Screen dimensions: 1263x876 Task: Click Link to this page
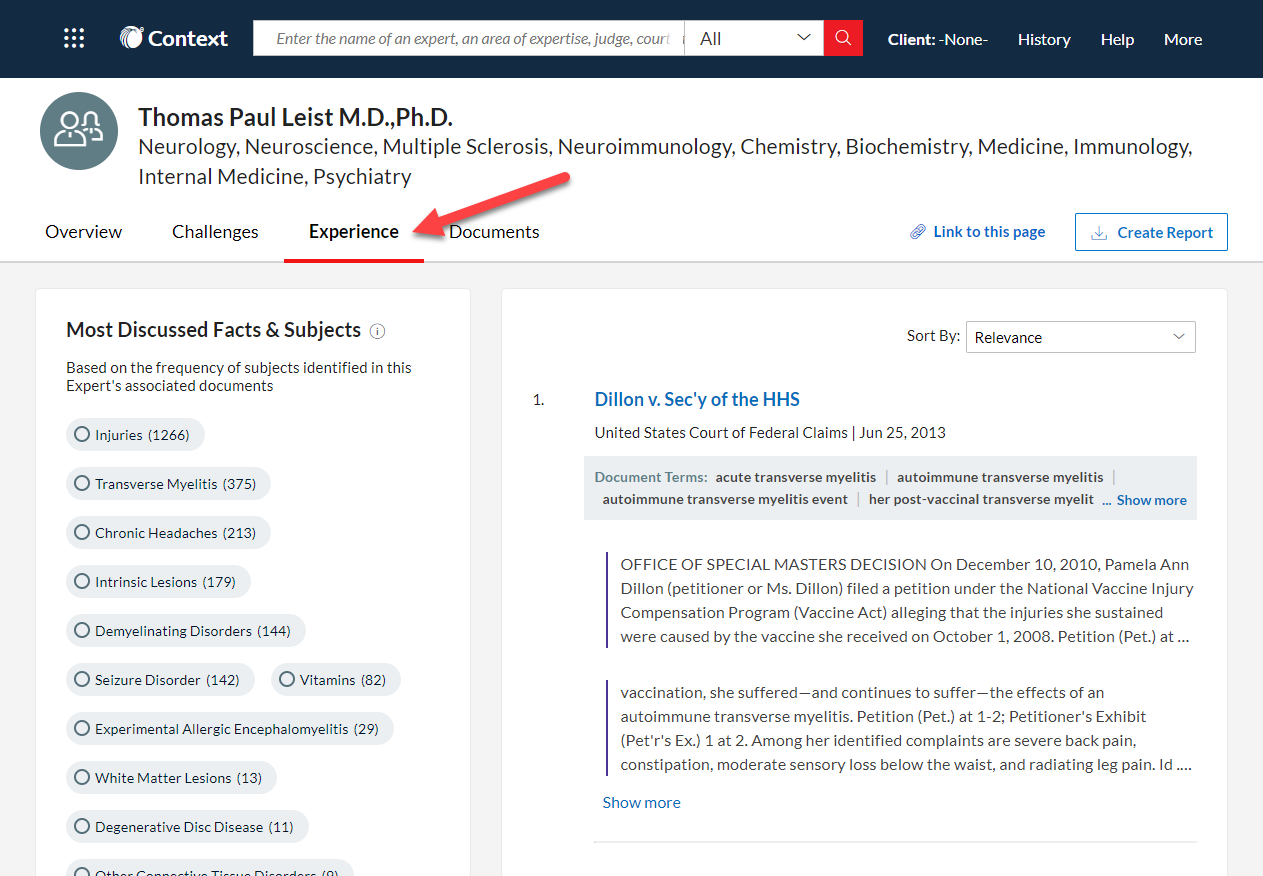coord(989,232)
